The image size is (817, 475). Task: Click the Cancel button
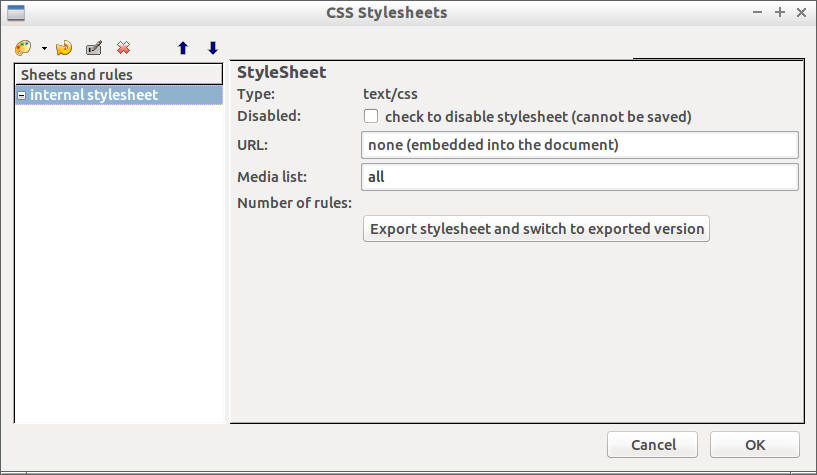click(653, 445)
